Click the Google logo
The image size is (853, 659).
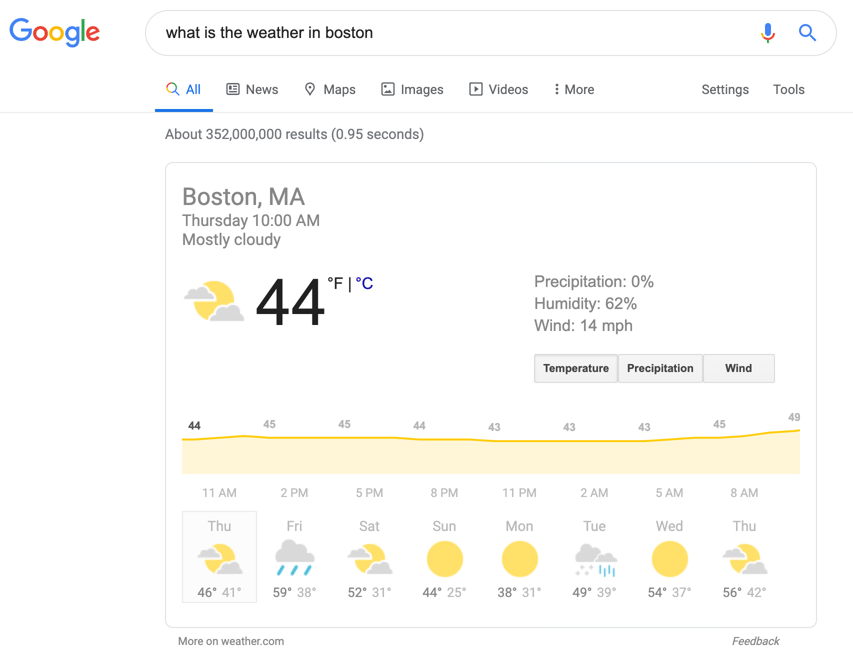(54, 33)
